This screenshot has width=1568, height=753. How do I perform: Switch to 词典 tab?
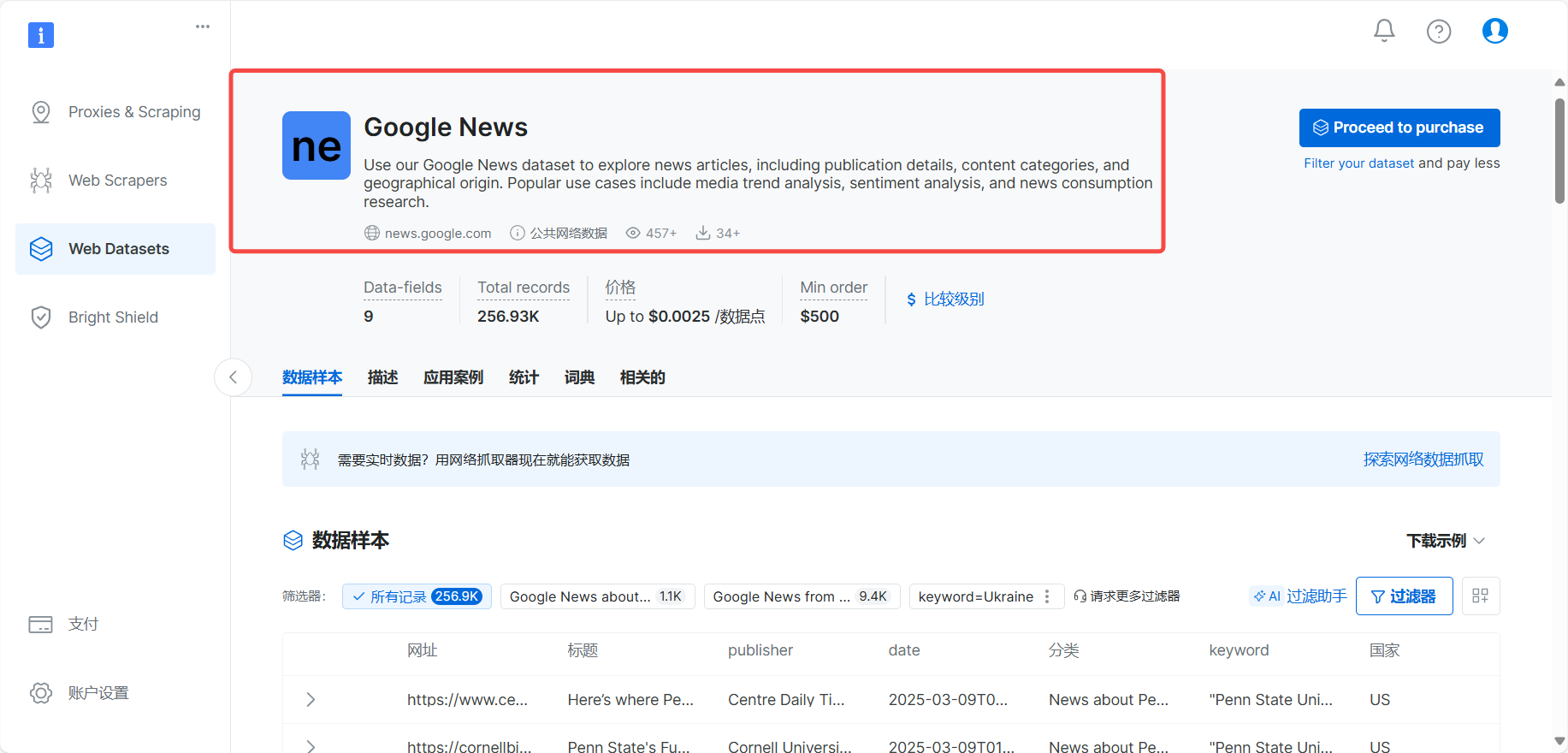point(579,377)
